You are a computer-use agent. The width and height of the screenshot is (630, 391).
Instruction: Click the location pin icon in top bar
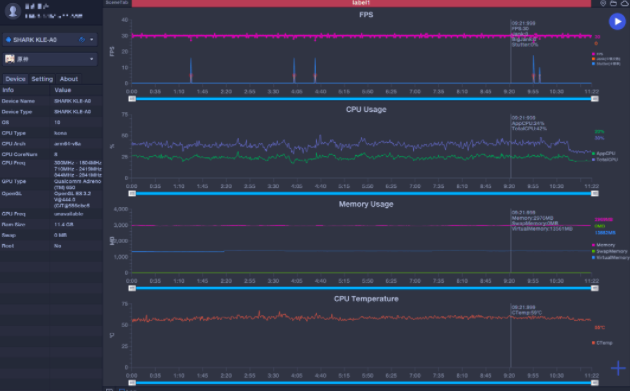pyautogui.click(x=603, y=3)
